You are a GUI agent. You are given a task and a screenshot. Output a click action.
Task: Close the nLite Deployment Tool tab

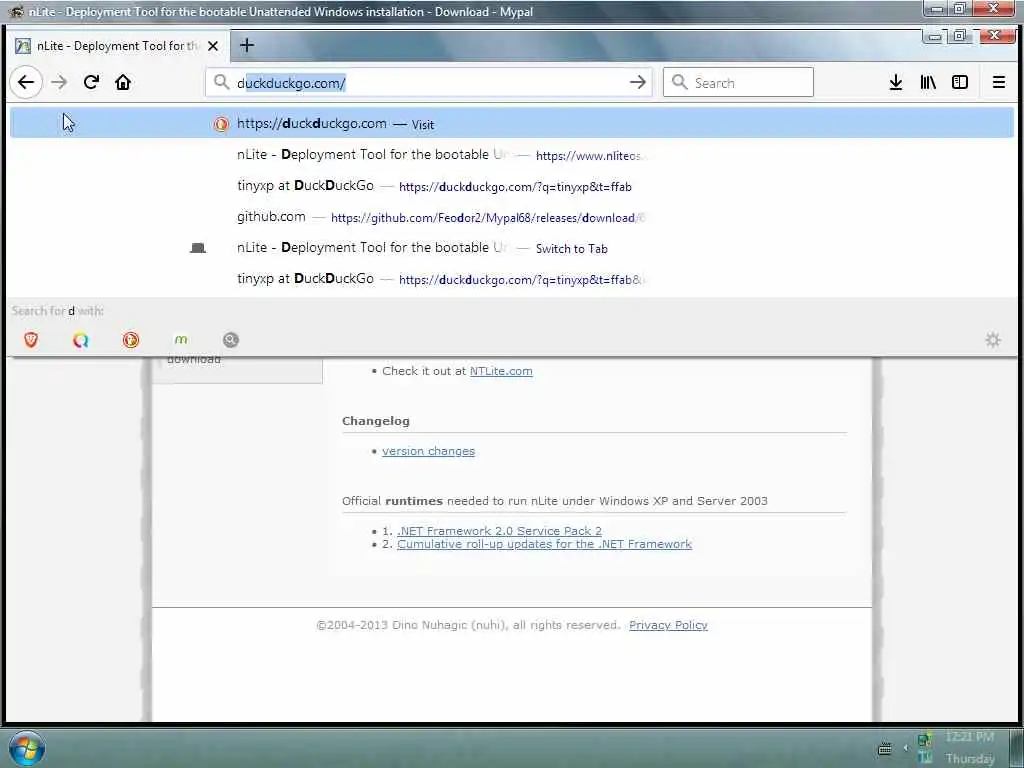point(213,46)
